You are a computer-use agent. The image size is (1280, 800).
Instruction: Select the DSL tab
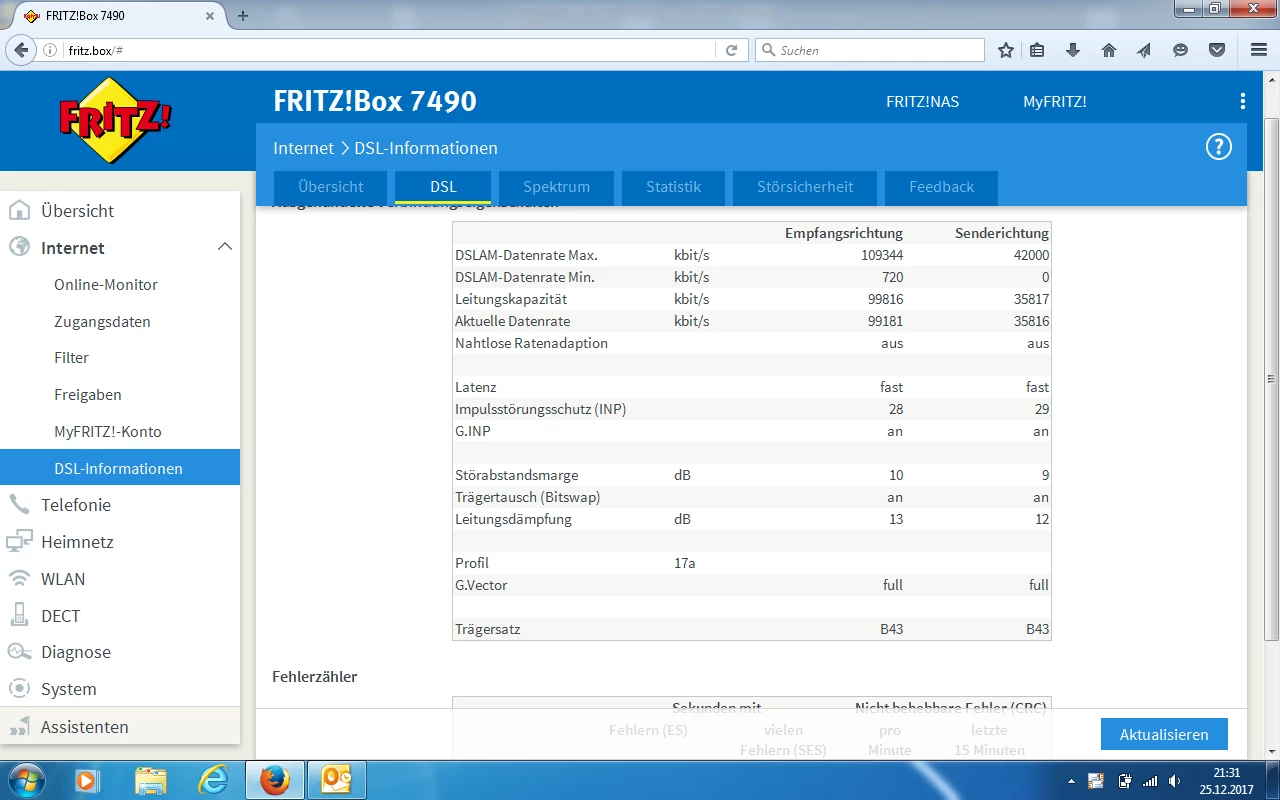point(443,187)
